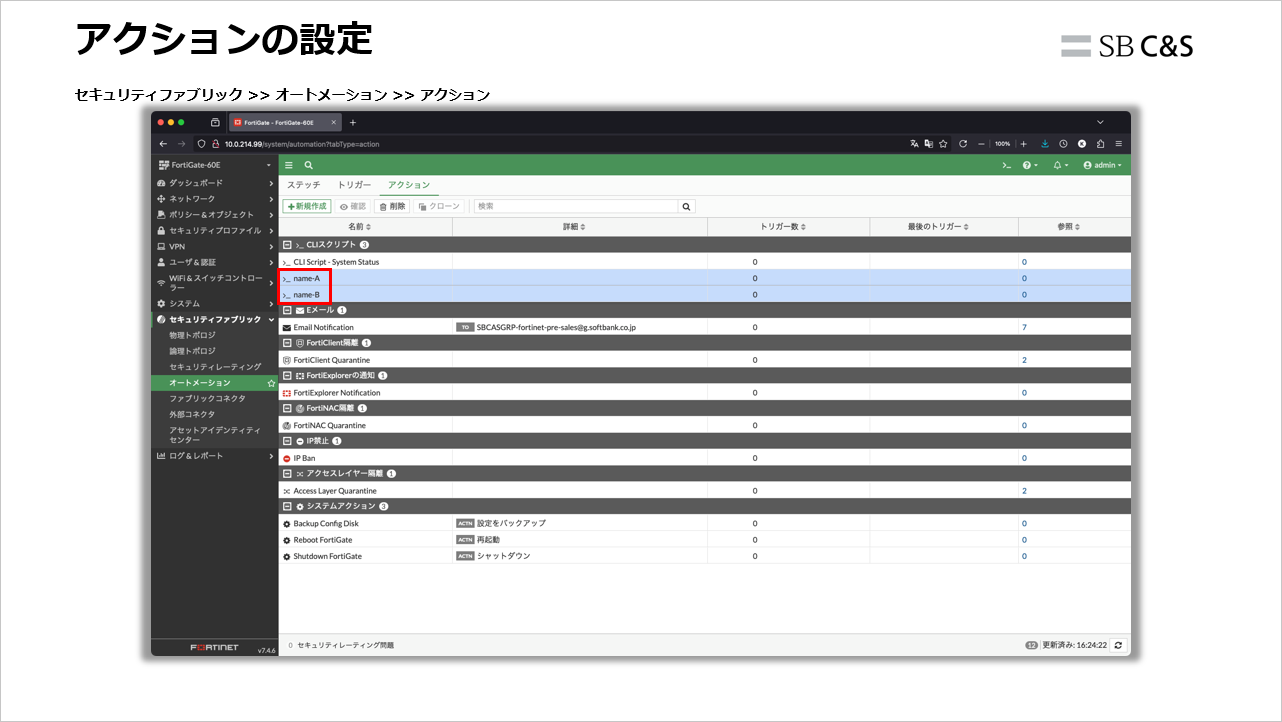Image resolution: width=1282 pixels, height=722 pixels.
Task: Open セキュリティレーティング page
Action: click(x=215, y=367)
